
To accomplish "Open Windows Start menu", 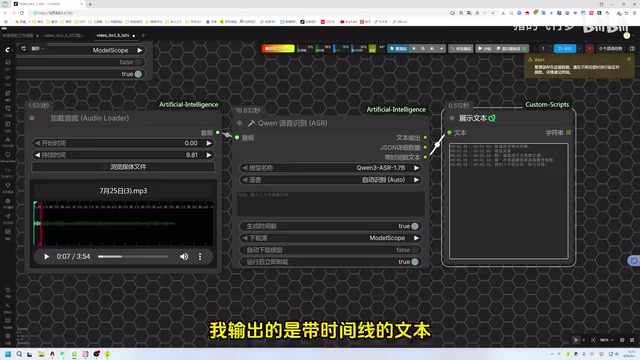I will click(x=8, y=354).
